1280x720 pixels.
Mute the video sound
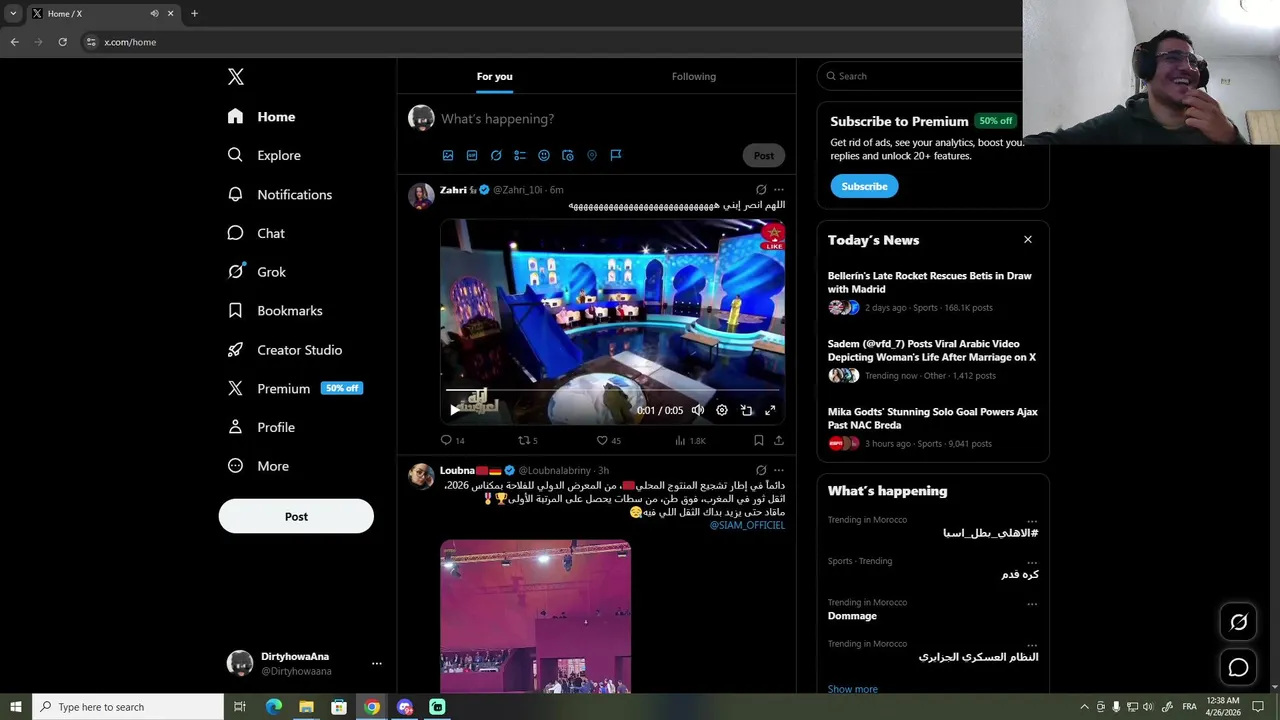coord(698,410)
